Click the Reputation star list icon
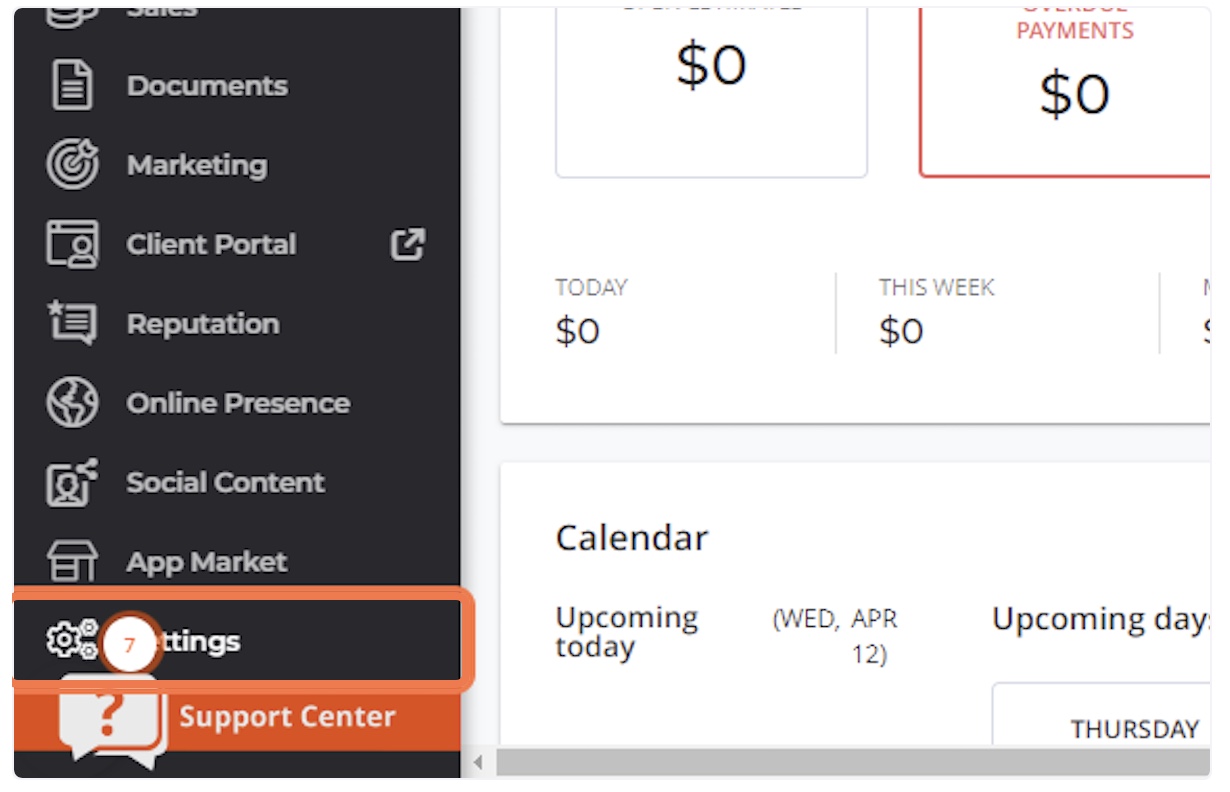This screenshot has width=1230, height=792. 72,323
